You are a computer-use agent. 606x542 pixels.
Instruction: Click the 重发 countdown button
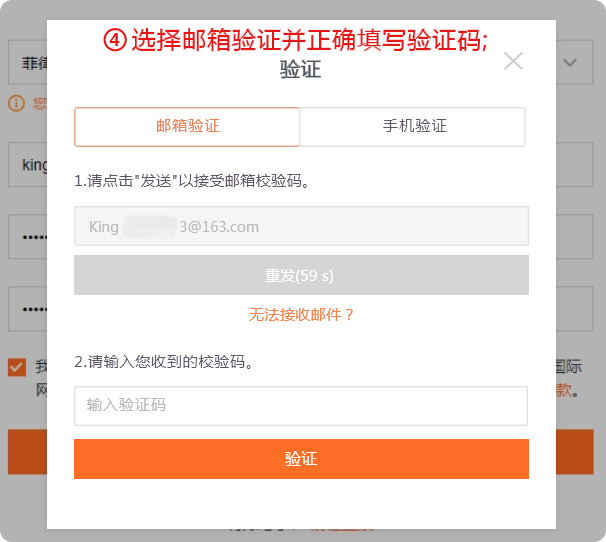click(x=301, y=275)
